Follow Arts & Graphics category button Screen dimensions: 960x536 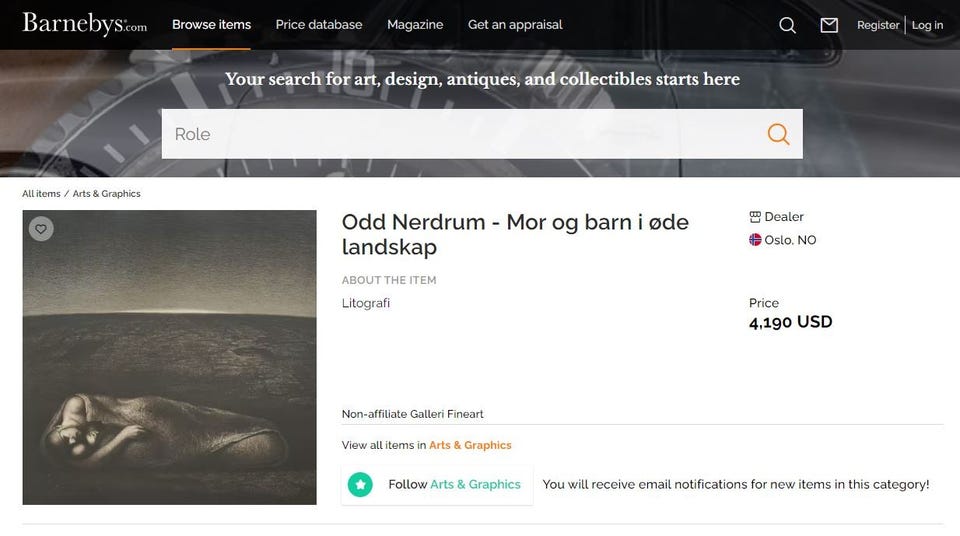(x=437, y=485)
